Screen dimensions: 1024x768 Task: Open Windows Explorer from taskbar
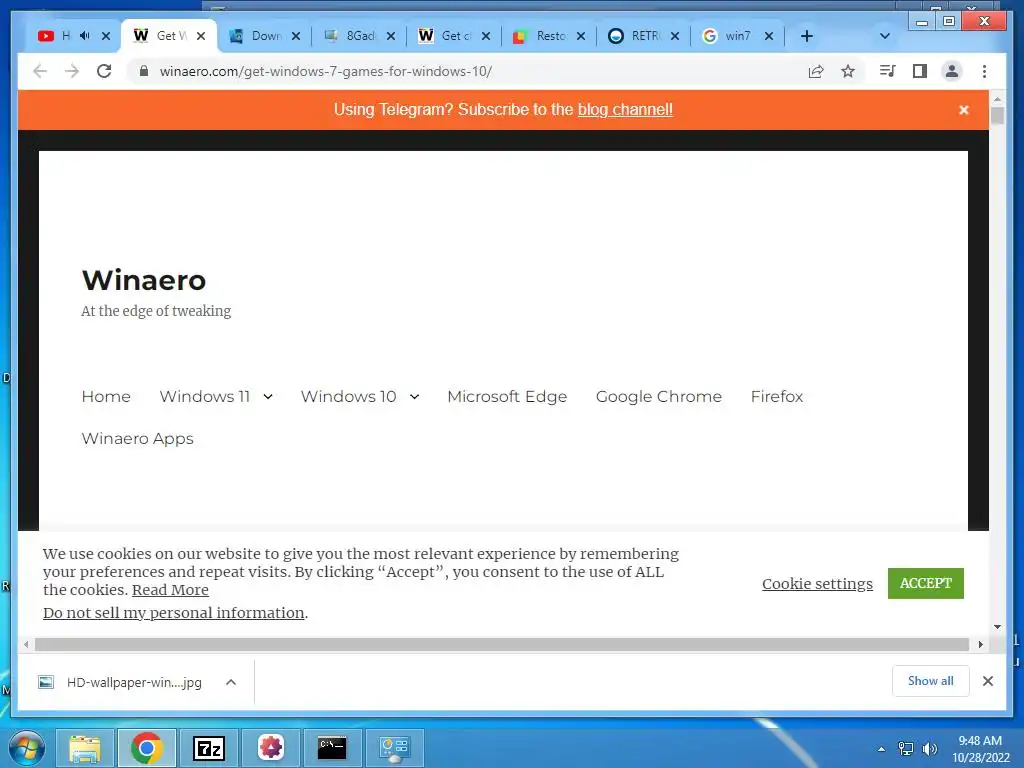(85, 748)
